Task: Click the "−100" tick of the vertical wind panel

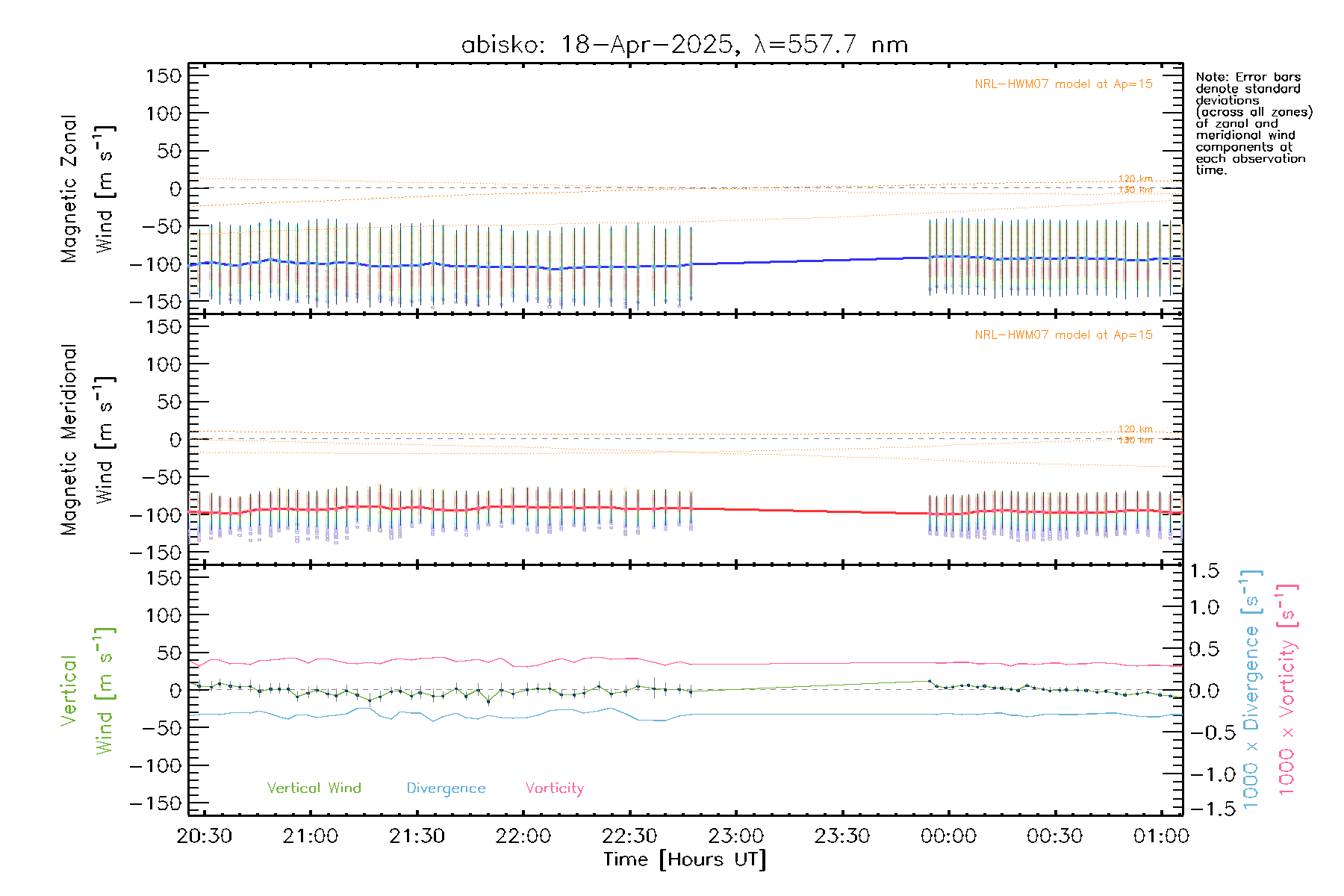Action: click(155, 766)
